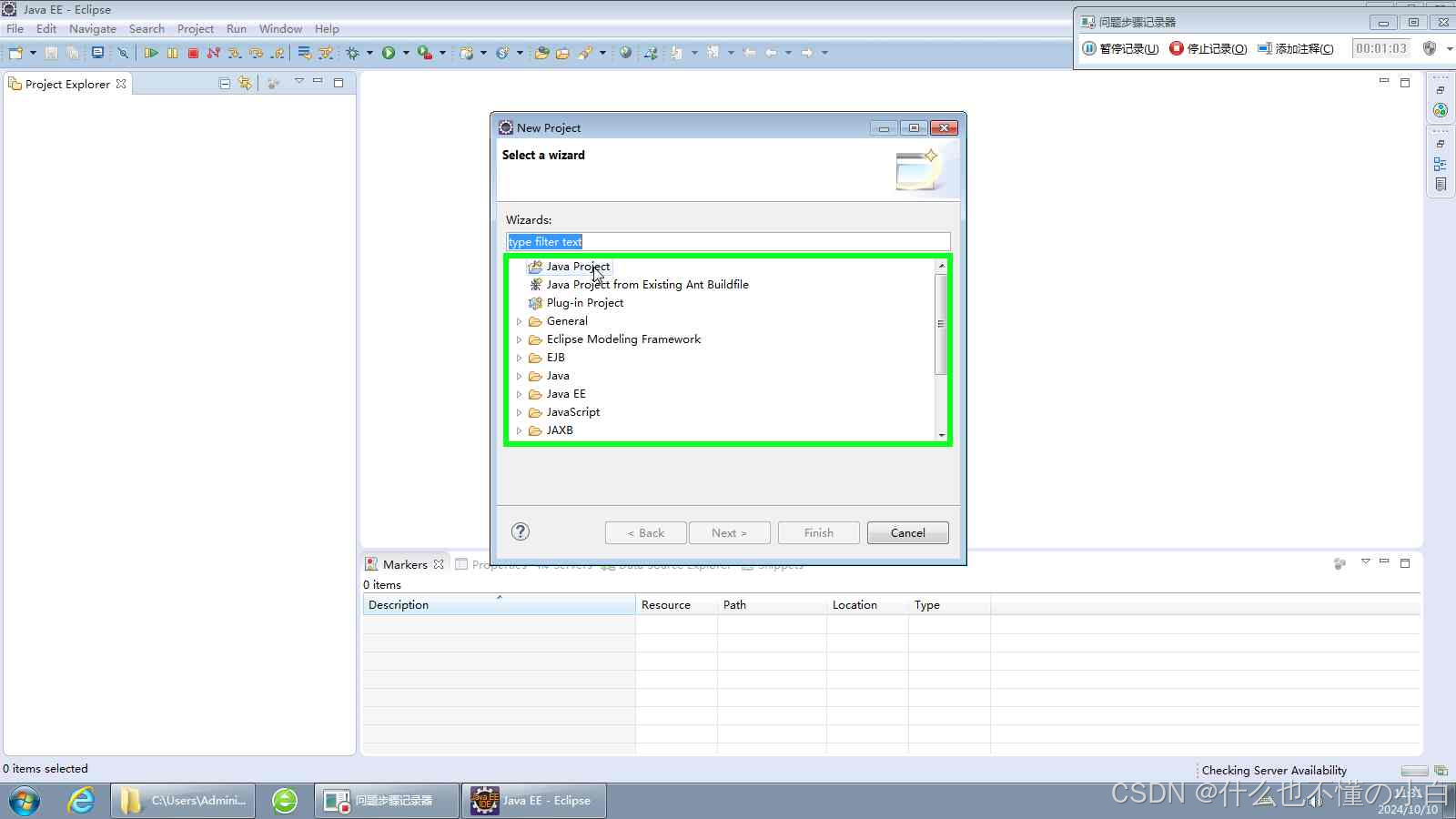
Task: Click the green Resume debug icon
Action: [x=151, y=53]
